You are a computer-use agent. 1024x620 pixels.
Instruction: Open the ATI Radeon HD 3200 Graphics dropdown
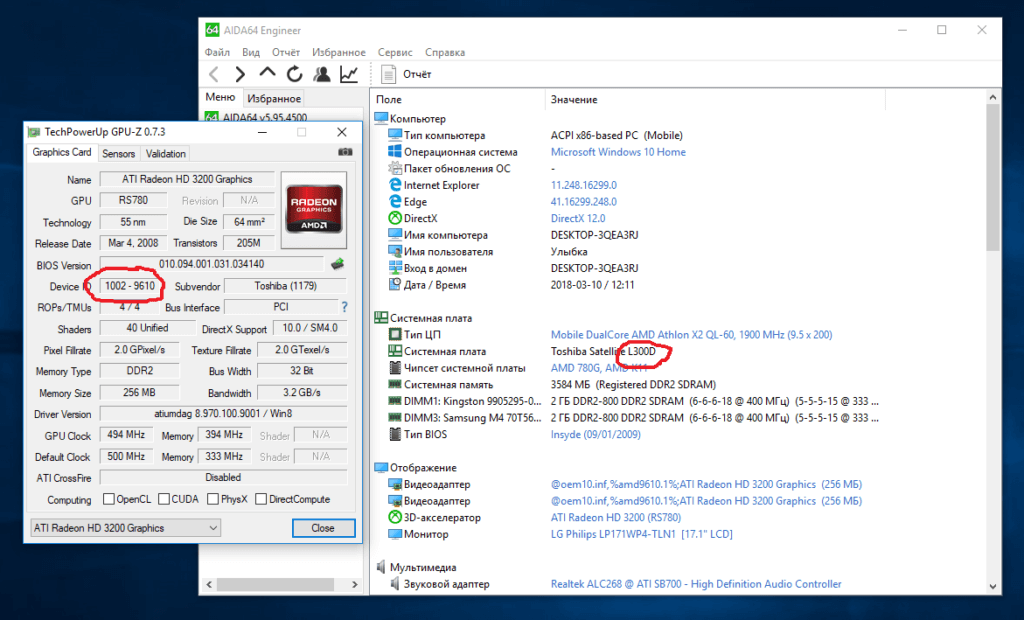tap(125, 528)
